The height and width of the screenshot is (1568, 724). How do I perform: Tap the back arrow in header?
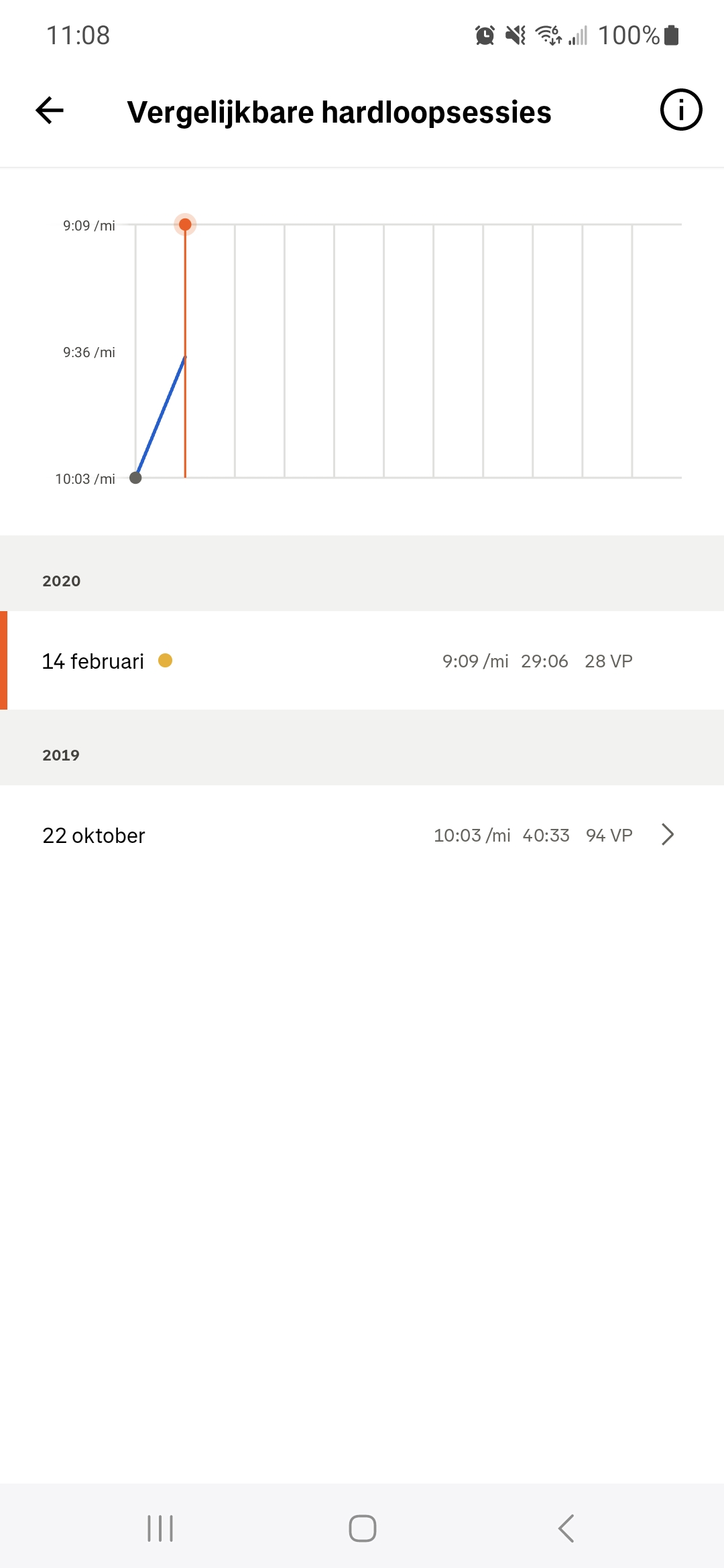pyautogui.click(x=50, y=111)
